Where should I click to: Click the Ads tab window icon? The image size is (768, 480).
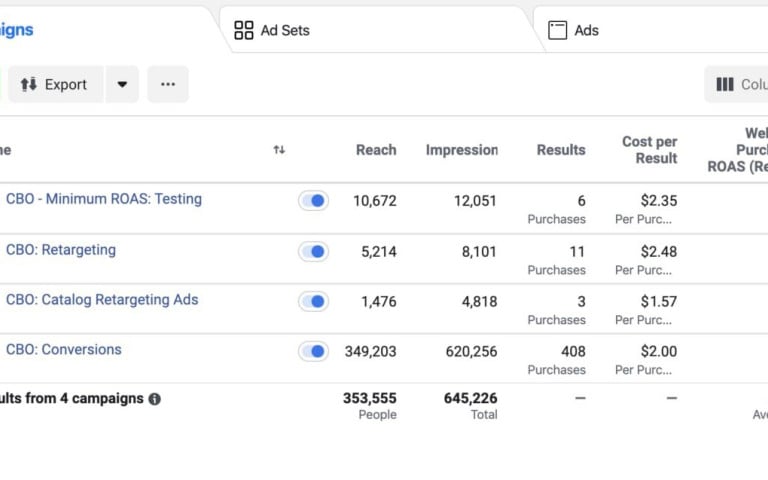coord(557,30)
